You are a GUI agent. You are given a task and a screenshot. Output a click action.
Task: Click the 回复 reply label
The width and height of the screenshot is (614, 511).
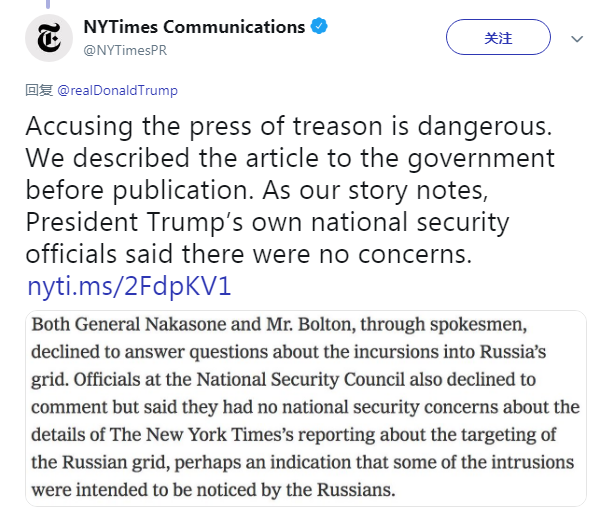(39, 90)
